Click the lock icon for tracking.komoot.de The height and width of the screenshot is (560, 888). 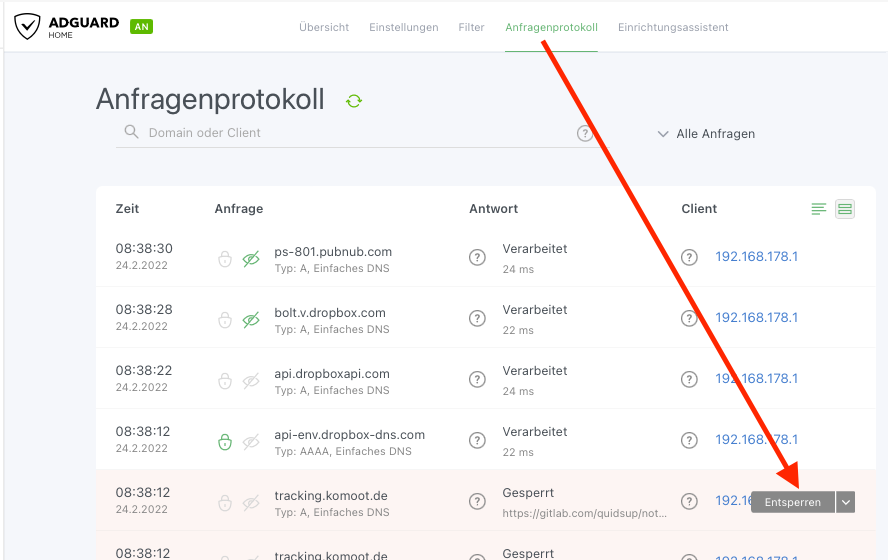(x=225, y=502)
